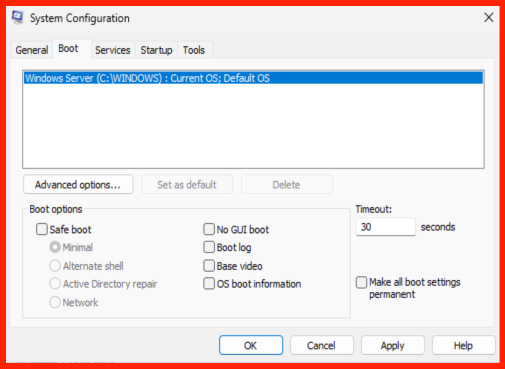505x369 pixels.
Task: Select the Windows Server boot entry
Action: click(x=253, y=78)
